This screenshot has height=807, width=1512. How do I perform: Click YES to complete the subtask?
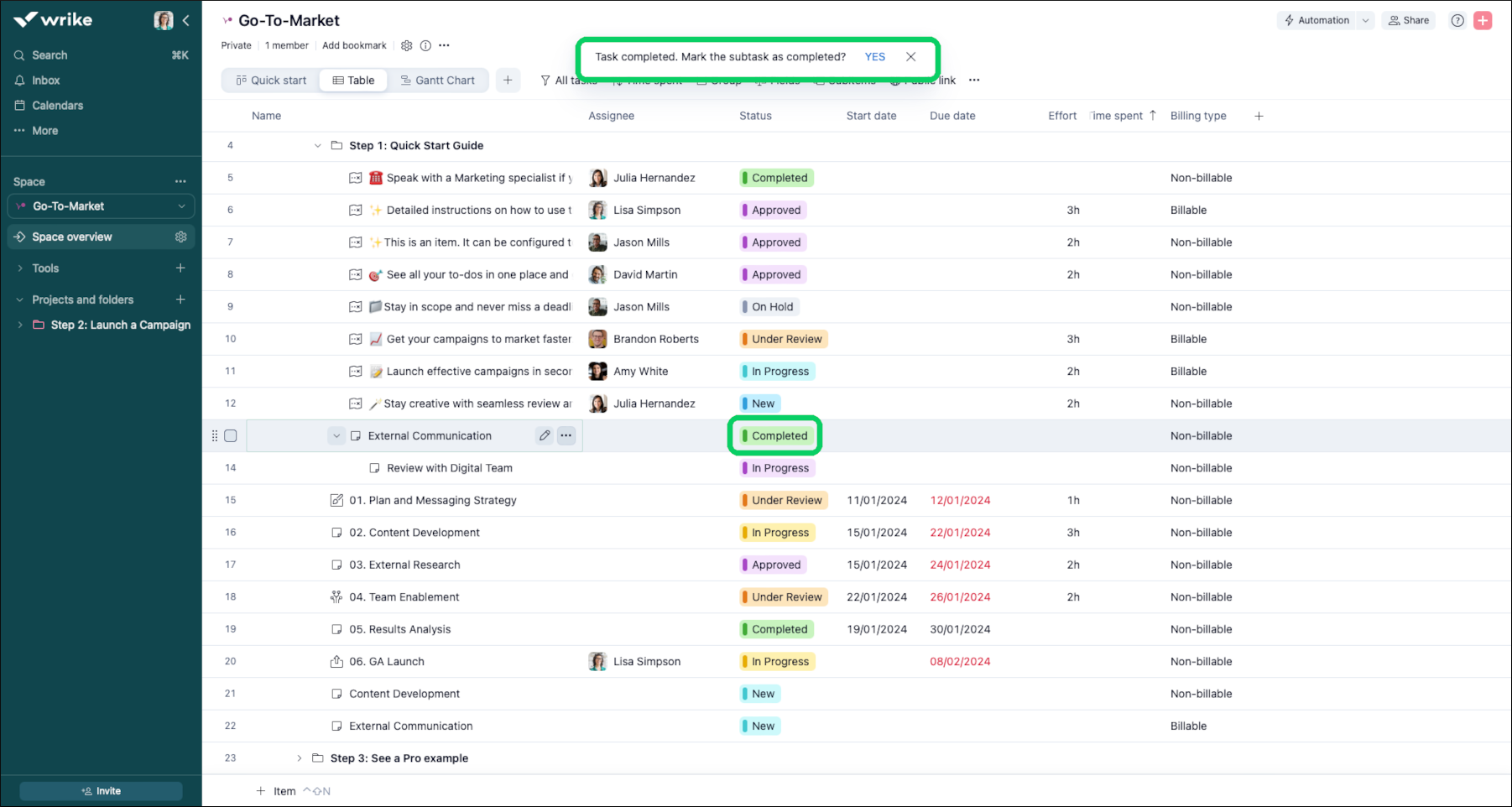[x=874, y=57]
